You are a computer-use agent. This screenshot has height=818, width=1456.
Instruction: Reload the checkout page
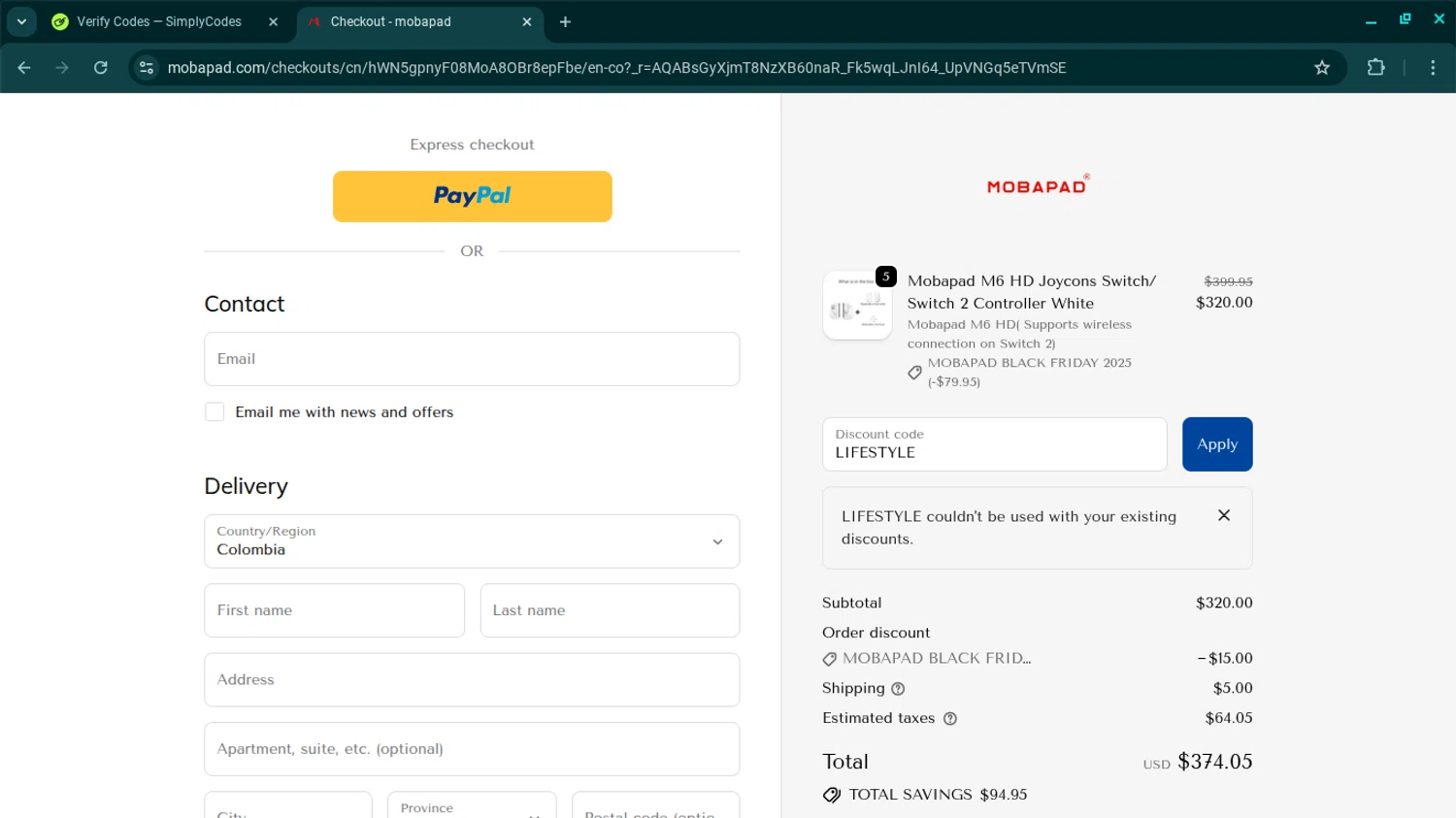click(101, 67)
